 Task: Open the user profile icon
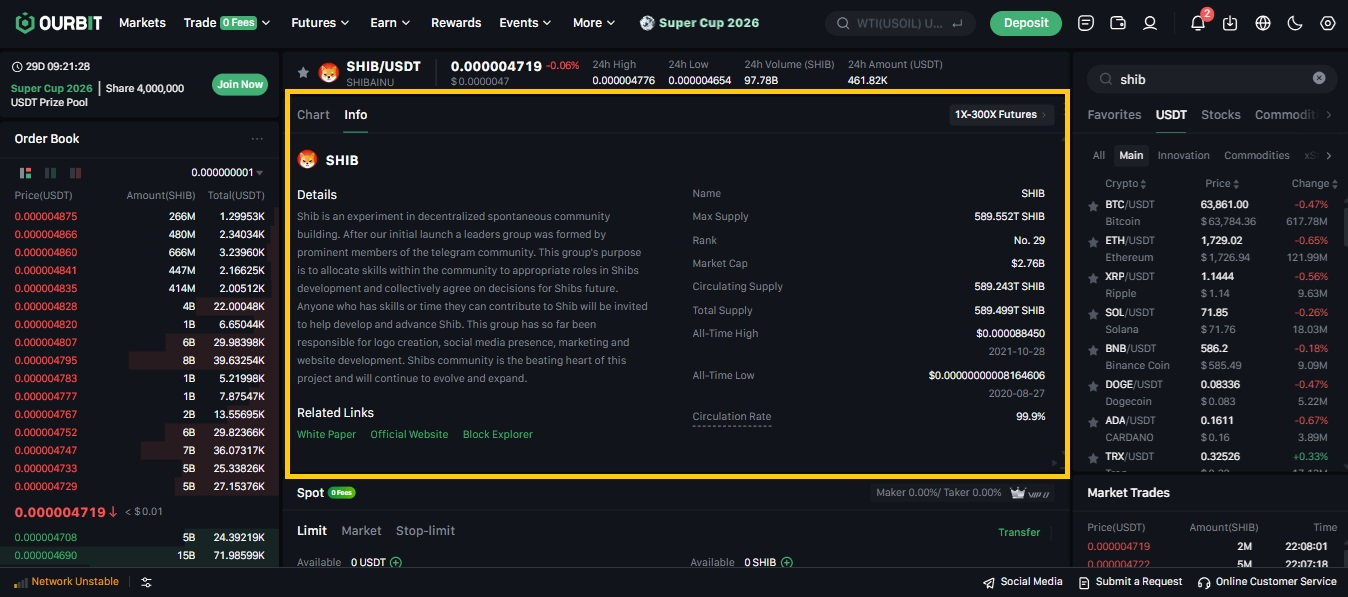(1150, 22)
